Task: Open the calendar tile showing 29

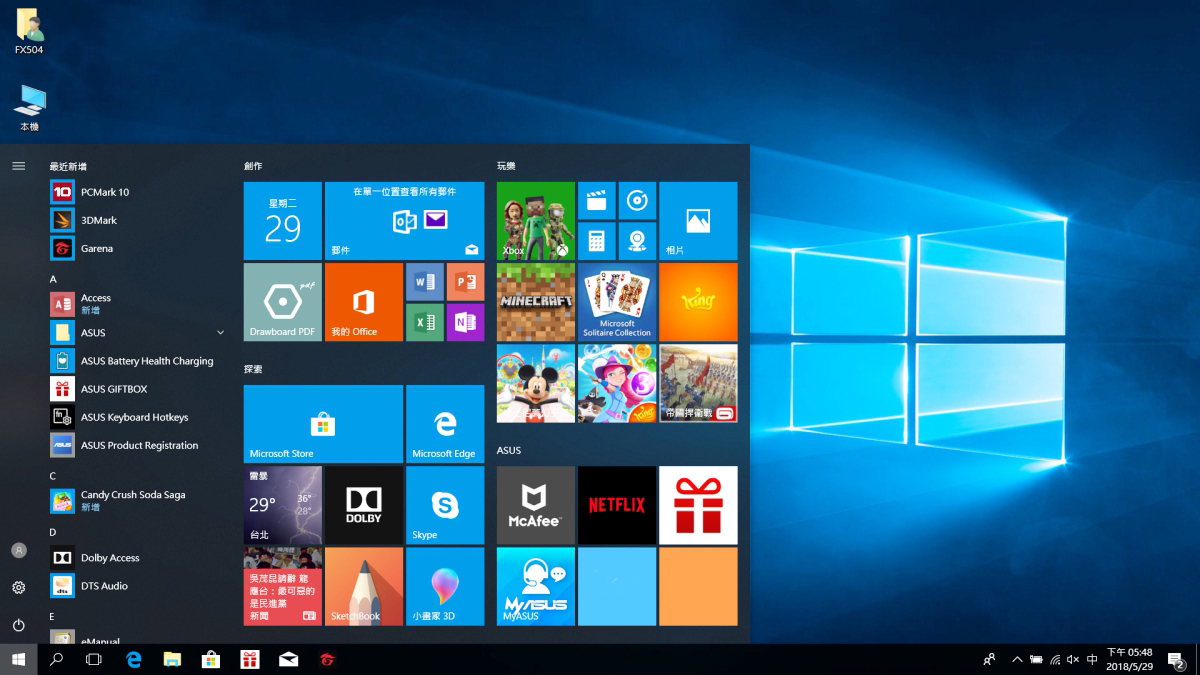Action: click(283, 221)
